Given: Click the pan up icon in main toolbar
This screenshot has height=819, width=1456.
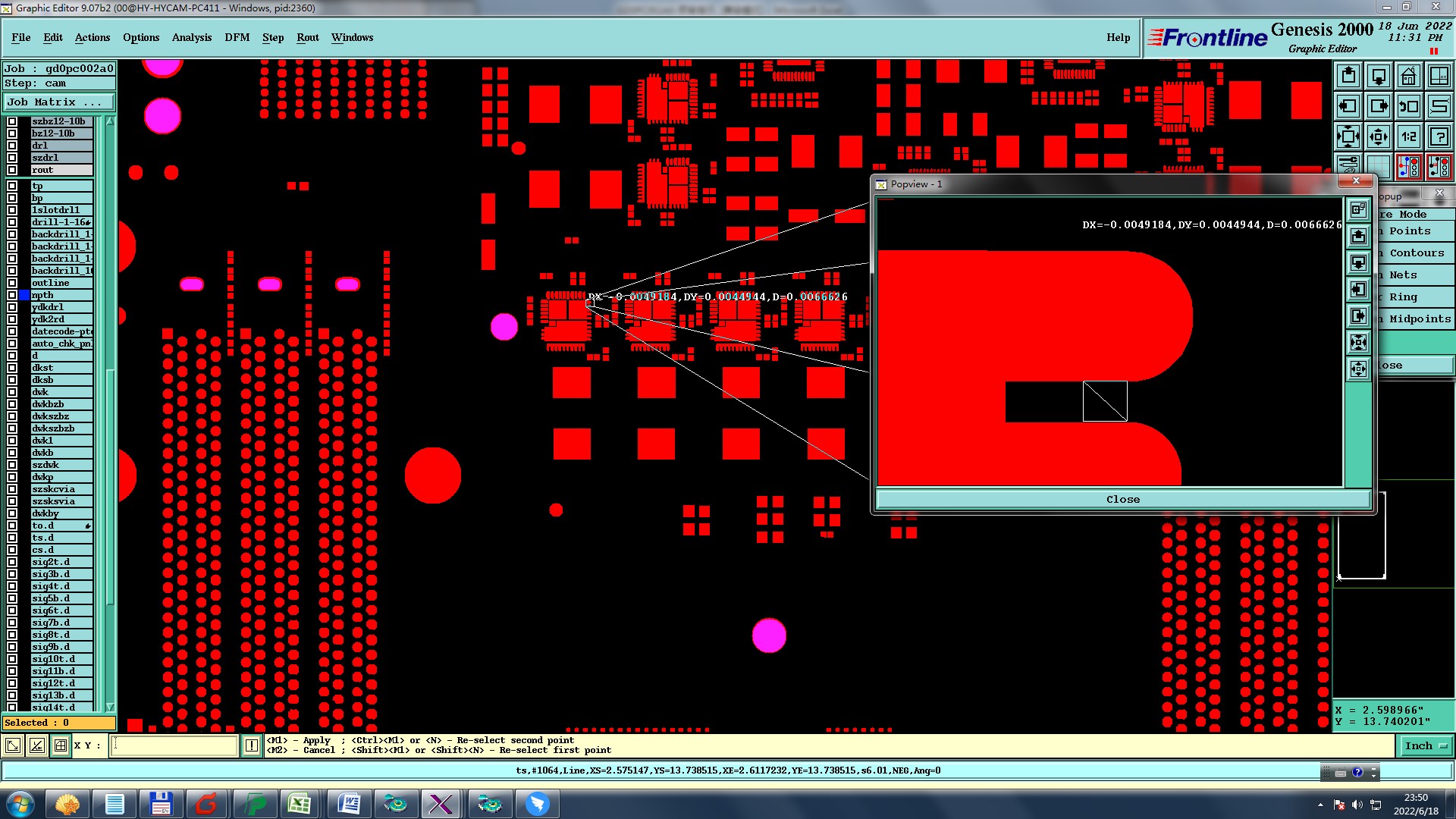Looking at the screenshot, I should pyautogui.click(x=1348, y=76).
